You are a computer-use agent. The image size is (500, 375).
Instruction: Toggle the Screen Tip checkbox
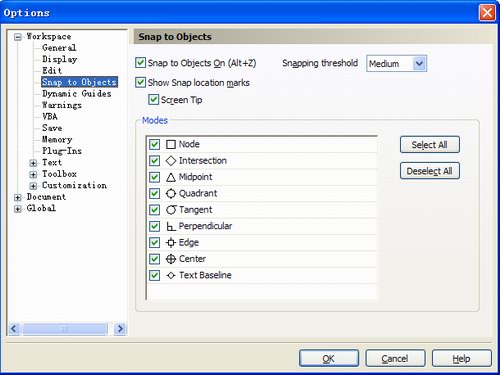pyautogui.click(x=153, y=99)
